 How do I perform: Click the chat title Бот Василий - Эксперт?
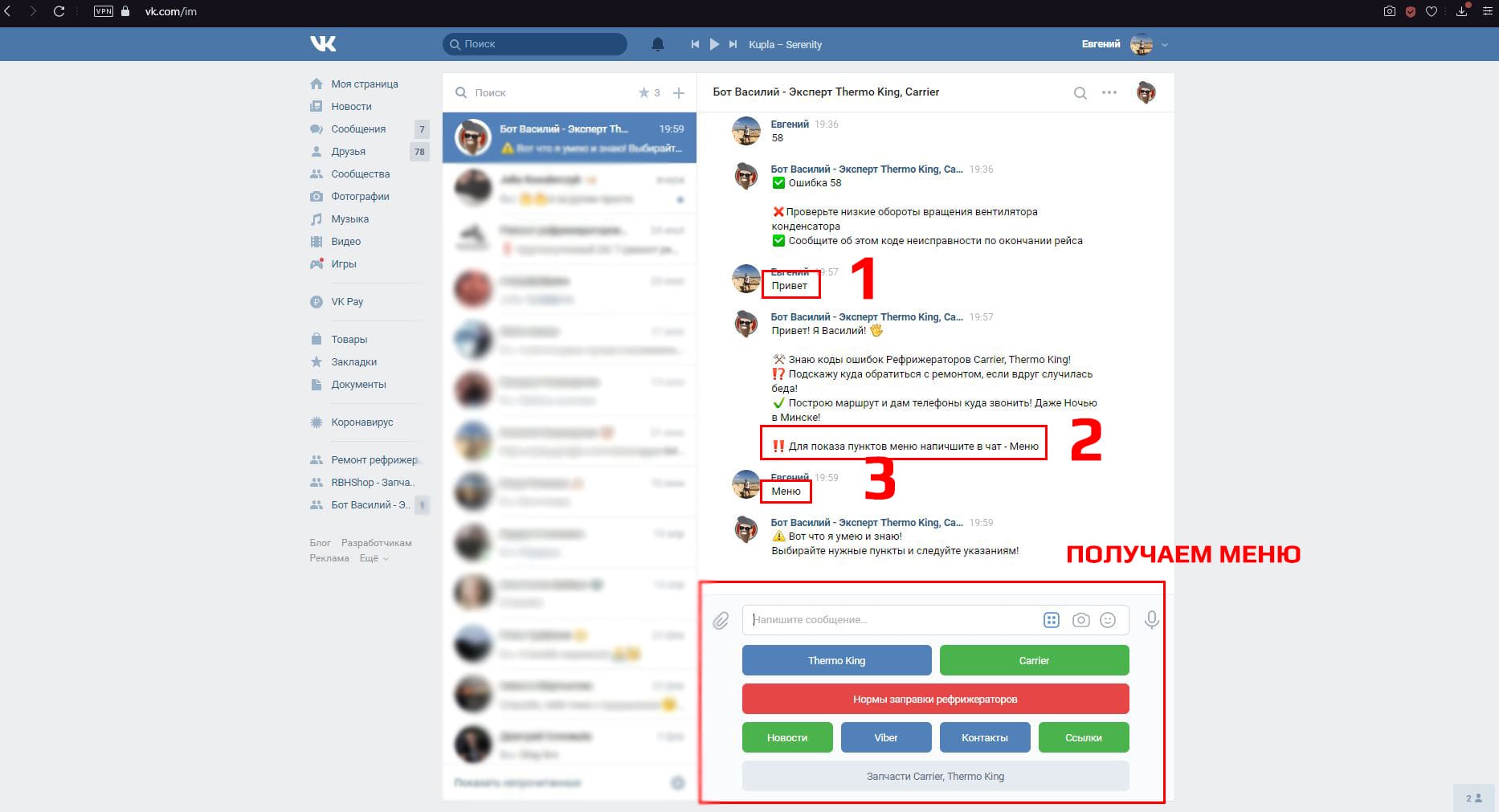(826, 92)
